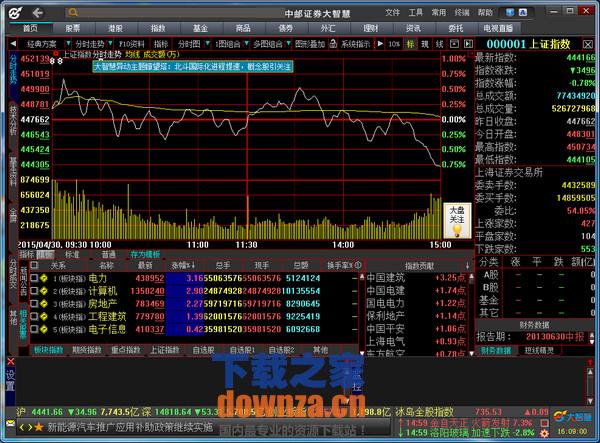Switch to the 股票 tab
600x443 pixels.
(x=73, y=28)
